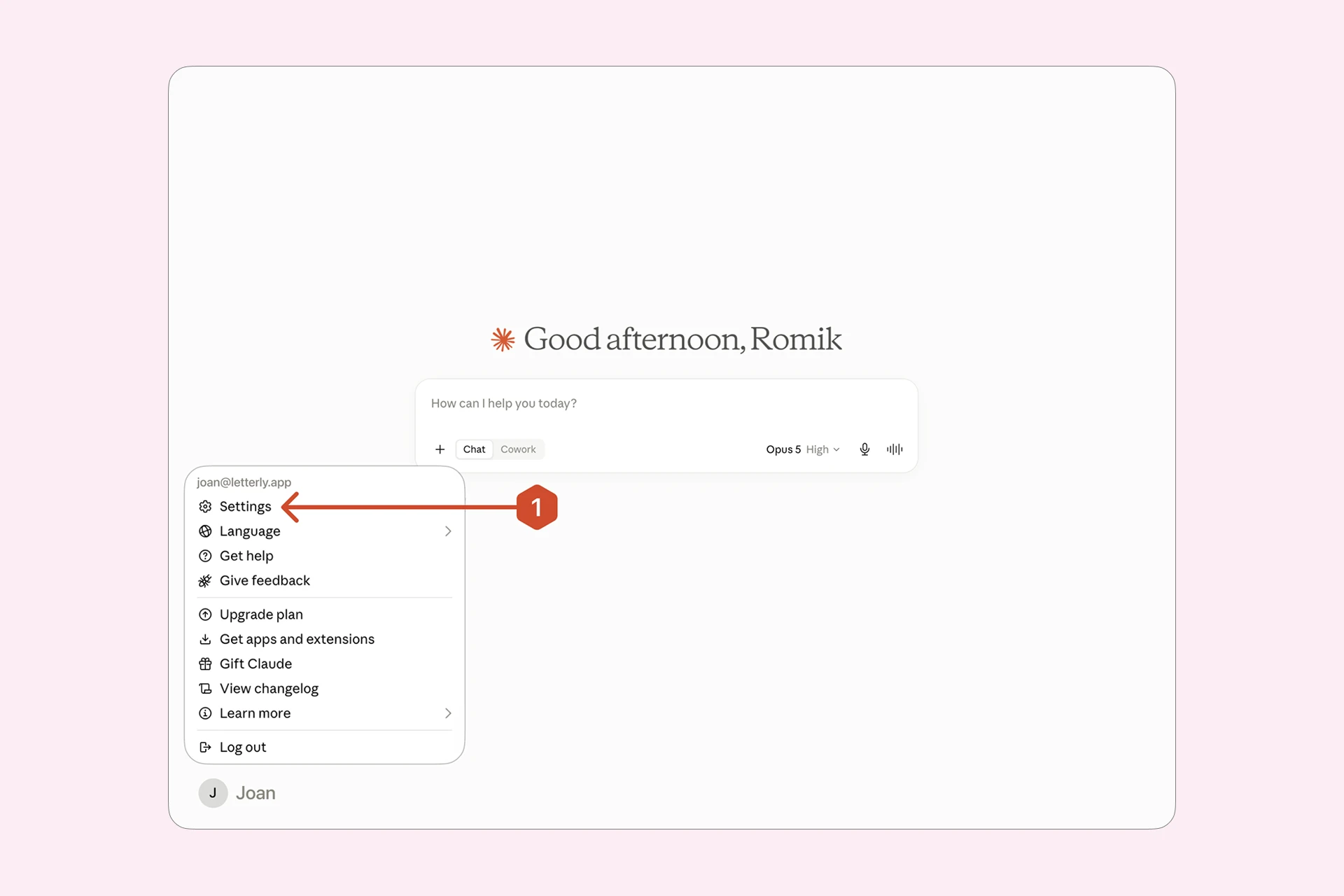Click the Get help question icon
1344x896 pixels.
(x=205, y=556)
